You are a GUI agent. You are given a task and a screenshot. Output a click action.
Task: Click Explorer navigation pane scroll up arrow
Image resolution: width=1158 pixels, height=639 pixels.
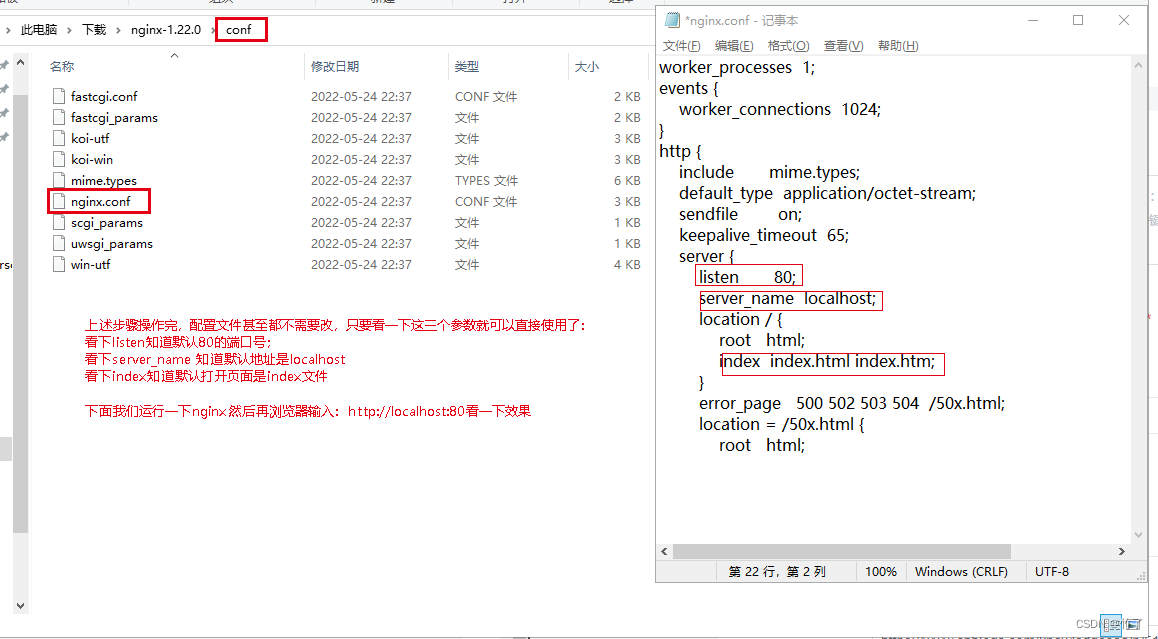20,65
